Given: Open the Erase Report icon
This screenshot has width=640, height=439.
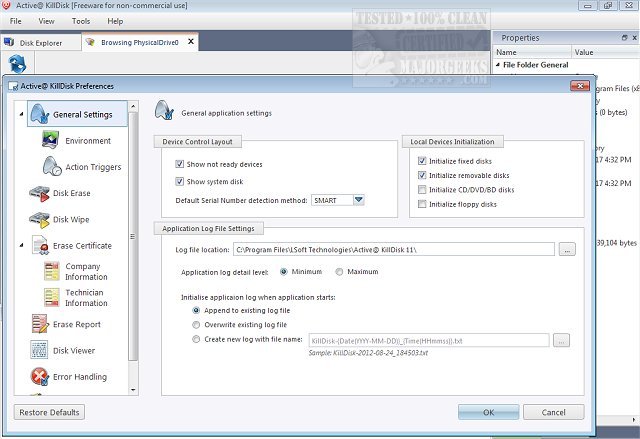Looking at the screenshot, I should point(40,324).
